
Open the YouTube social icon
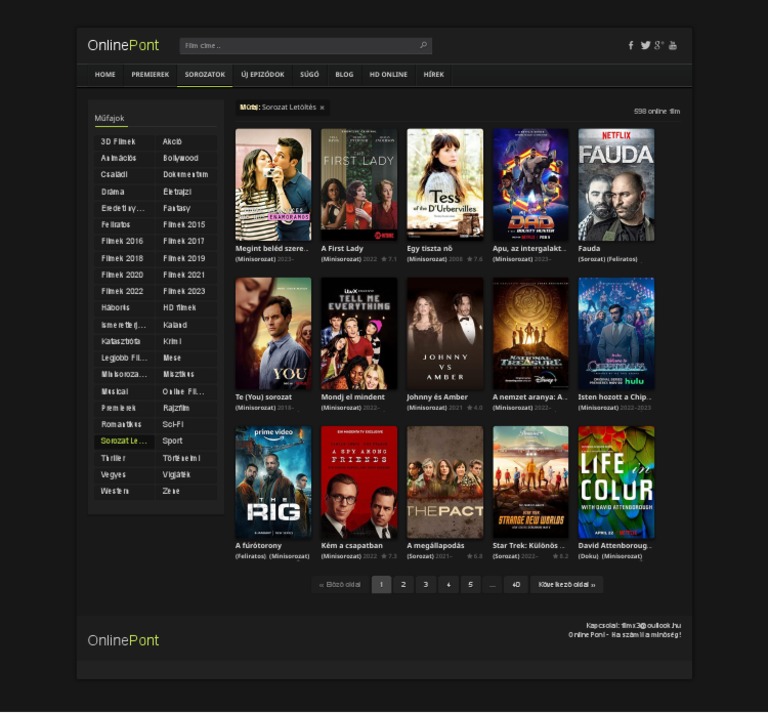tap(673, 46)
